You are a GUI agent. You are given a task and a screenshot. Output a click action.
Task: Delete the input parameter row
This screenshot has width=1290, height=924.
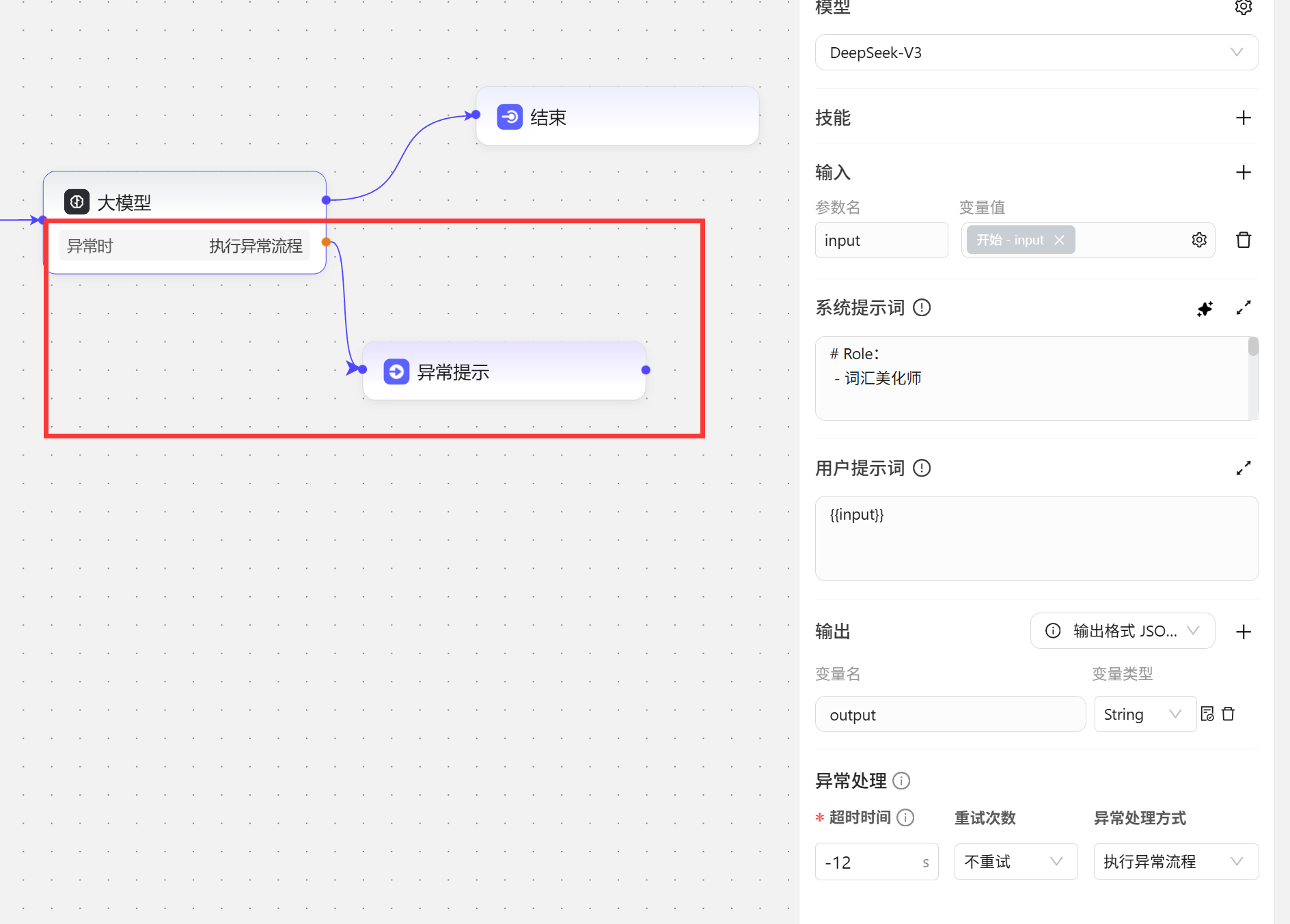(1243, 240)
